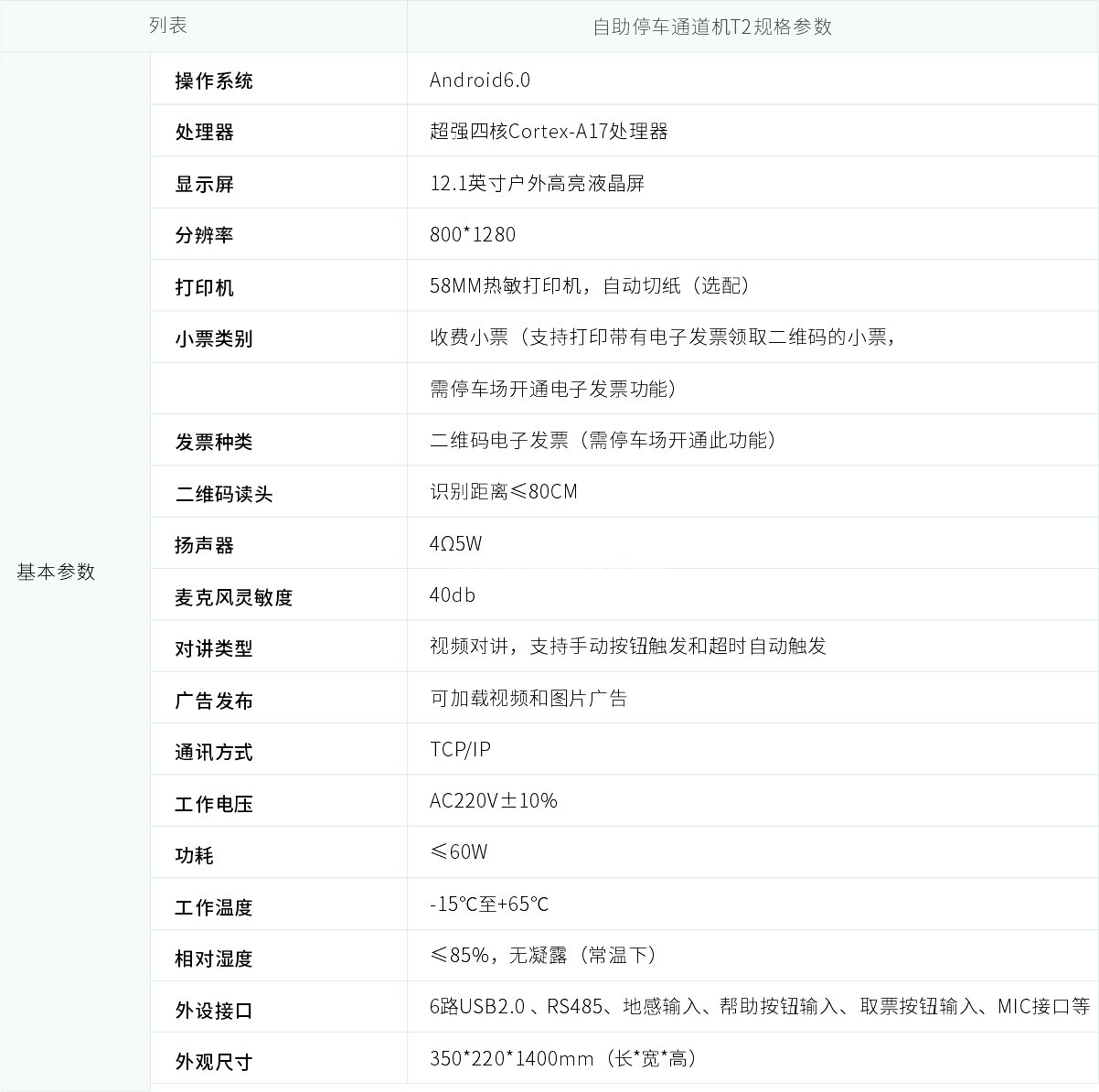Select the Android6.0 value cell

480,80
